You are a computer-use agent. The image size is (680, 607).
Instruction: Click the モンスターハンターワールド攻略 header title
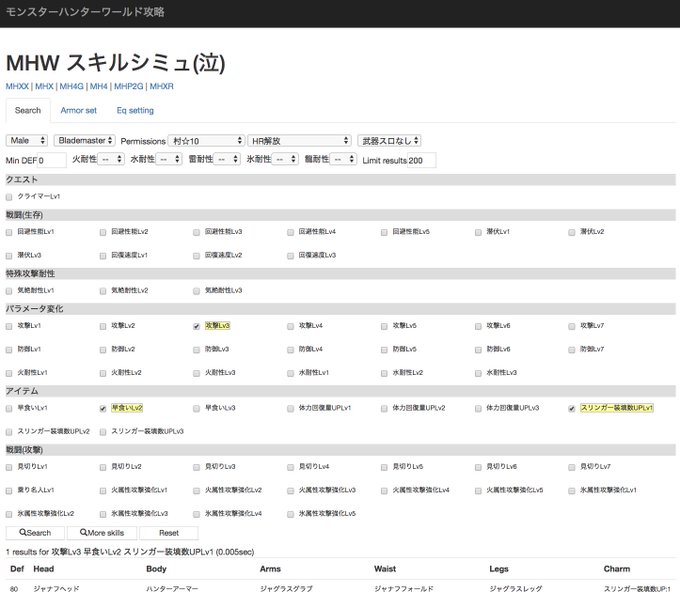coord(85,12)
